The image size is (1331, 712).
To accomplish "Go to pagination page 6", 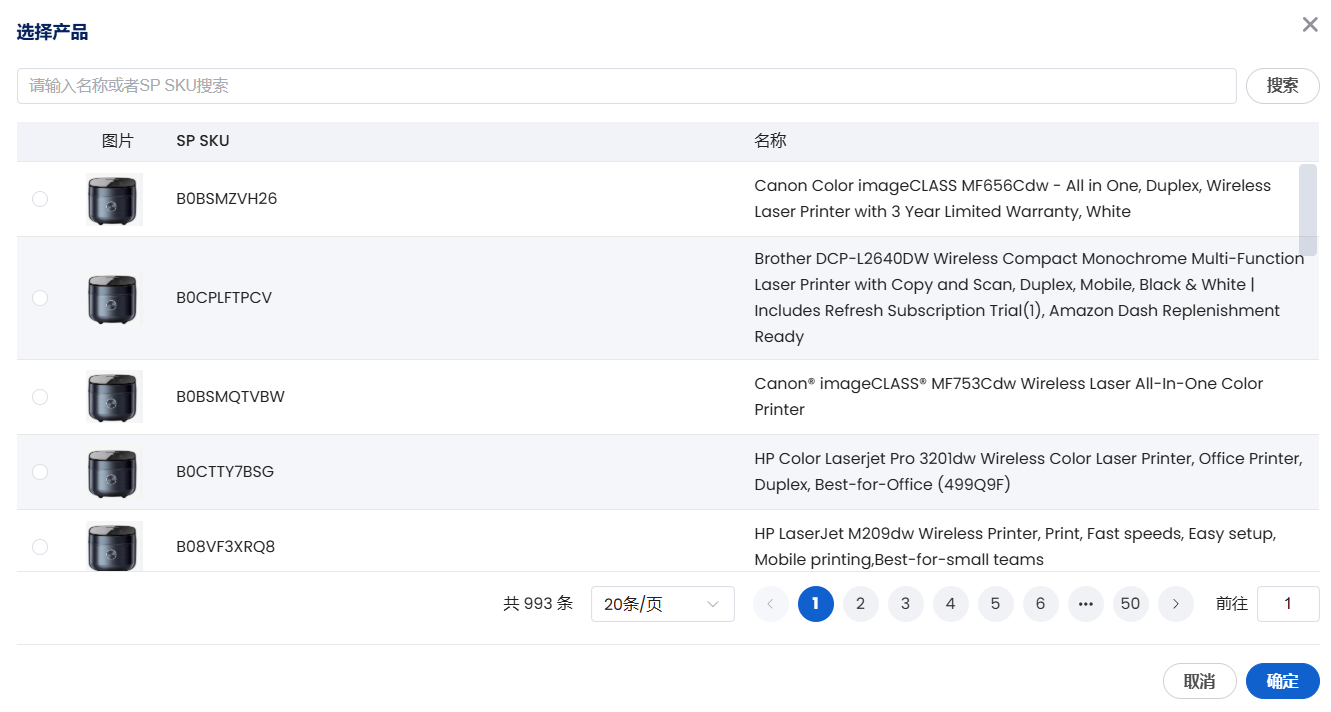I will click(1041, 604).
